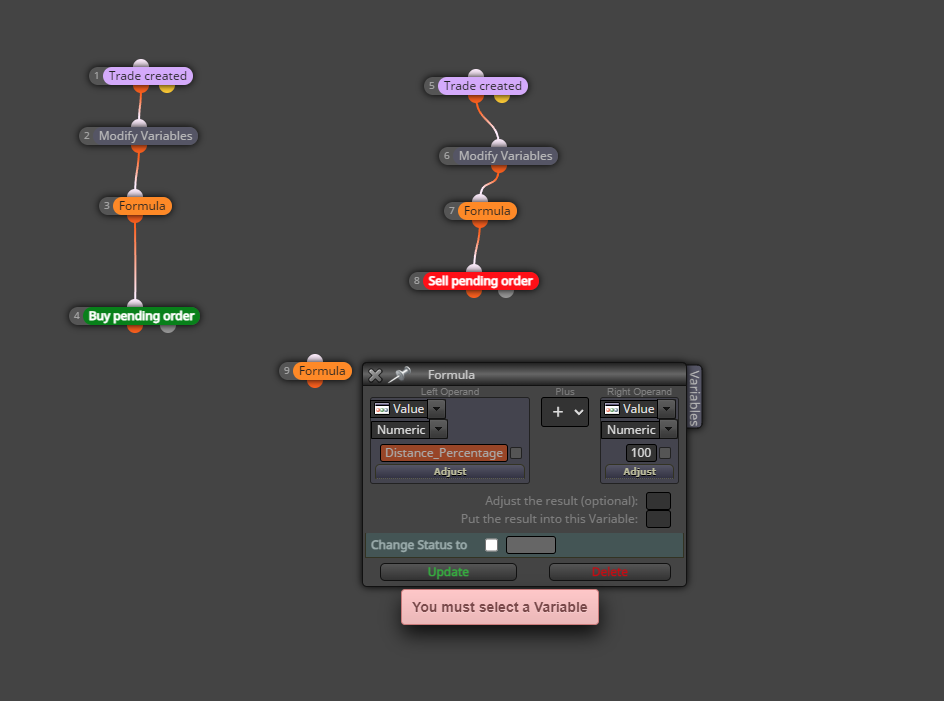This screenshot has width=944, height=701.
Task: Select node 9 Formula block
Action: coord(322,371)
